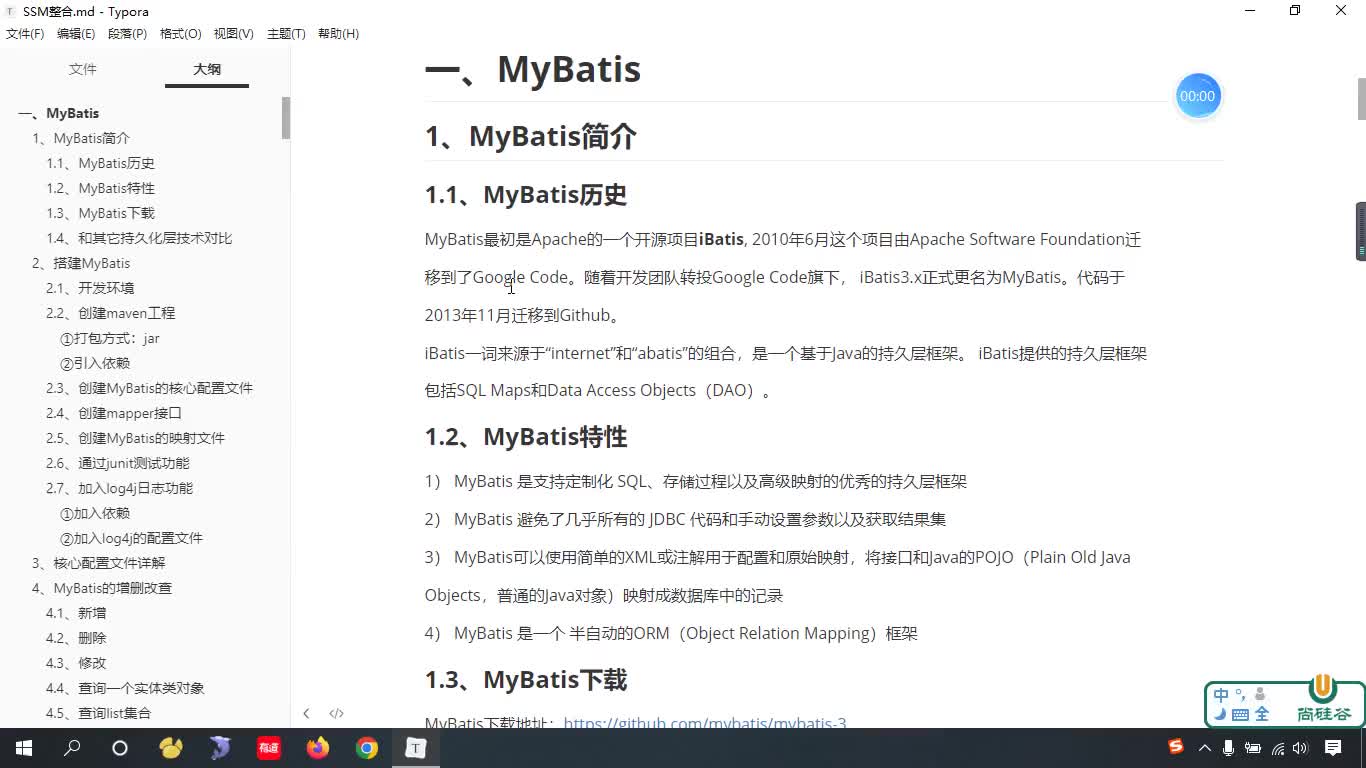1366x768 pixels.
Task: Toggle punctuation mode on IME bar
Action: pos(1240,693)
